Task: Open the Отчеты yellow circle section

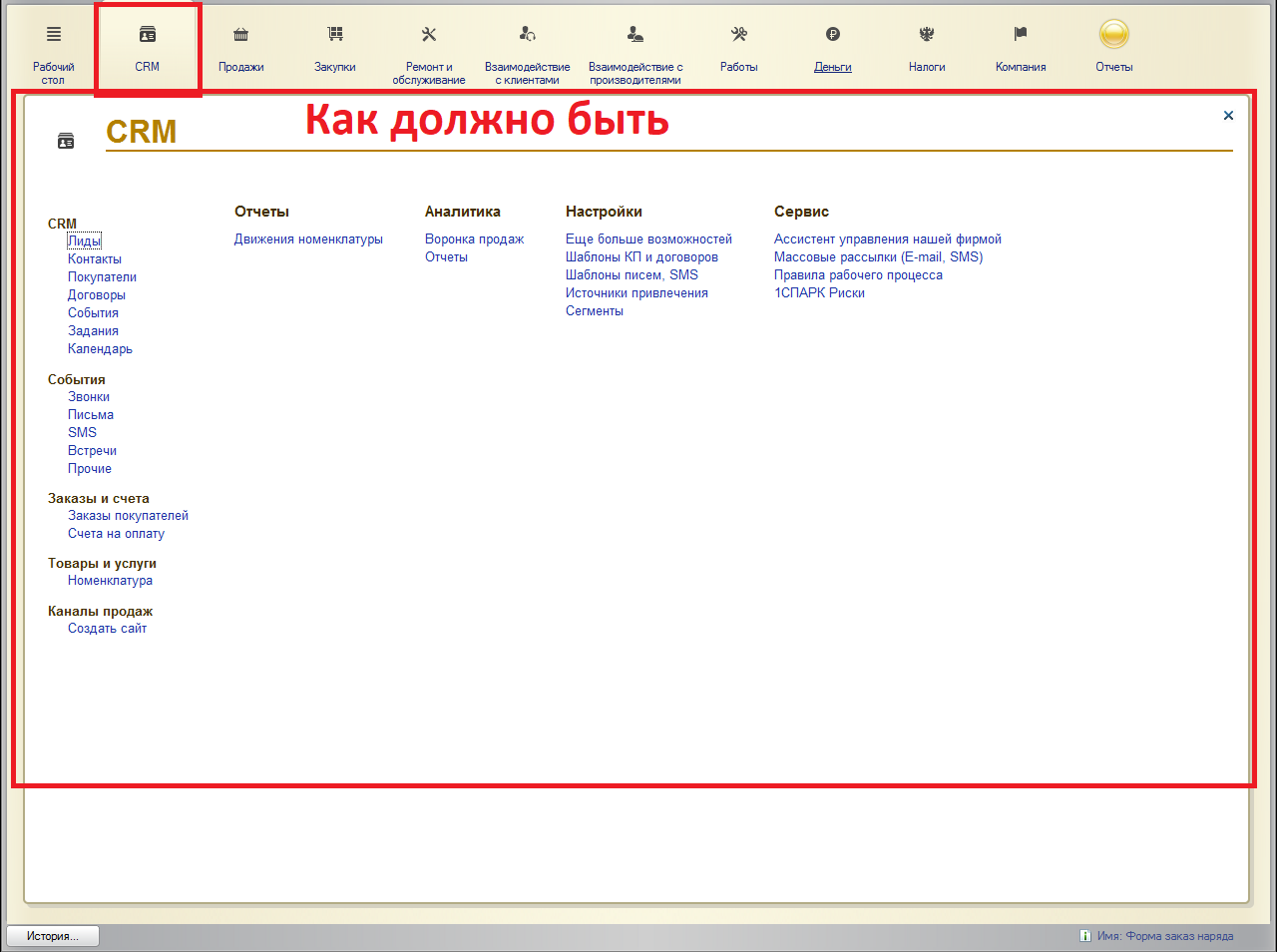Action: pyautogui.click(x=1113, y=35)
